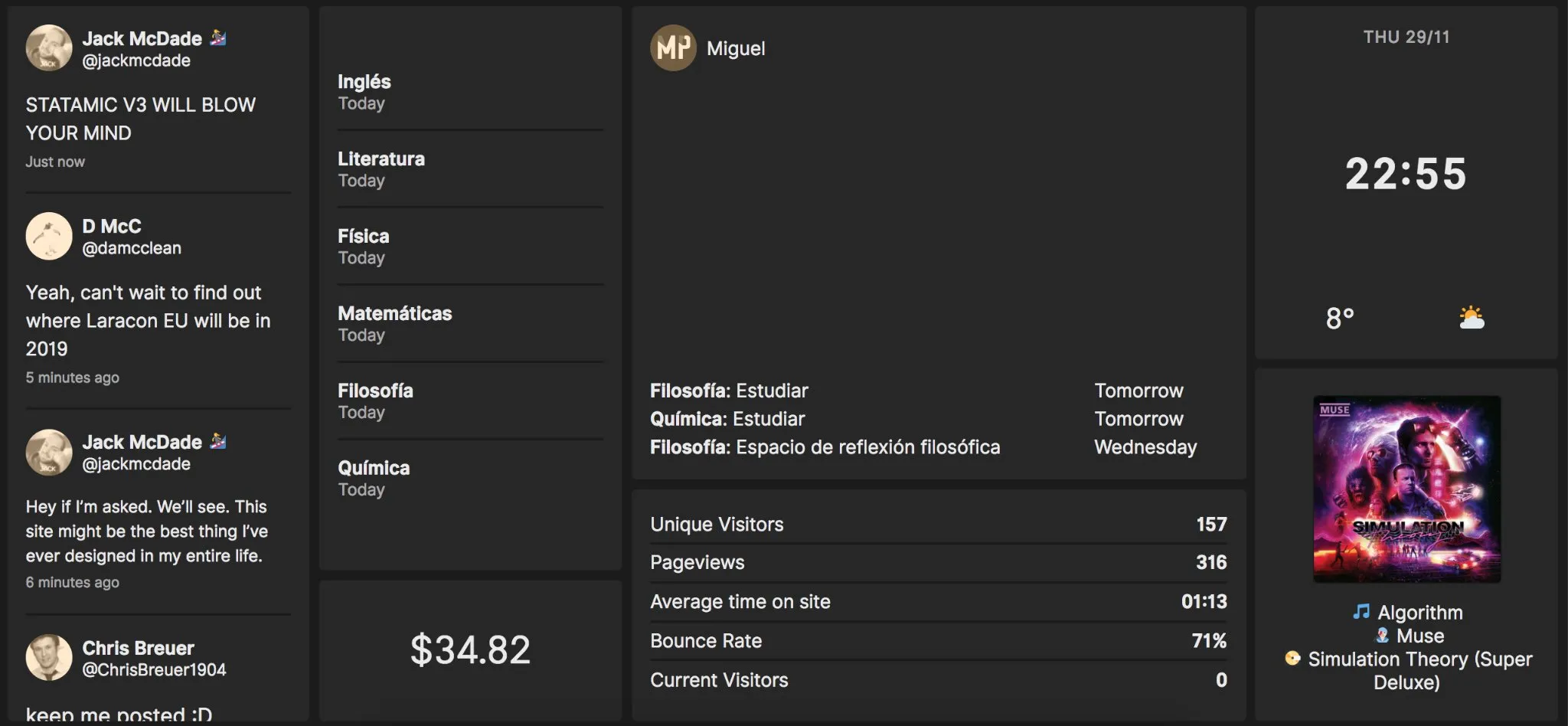Open the Simulation Theory album cover

click(x=1406, y=489)
